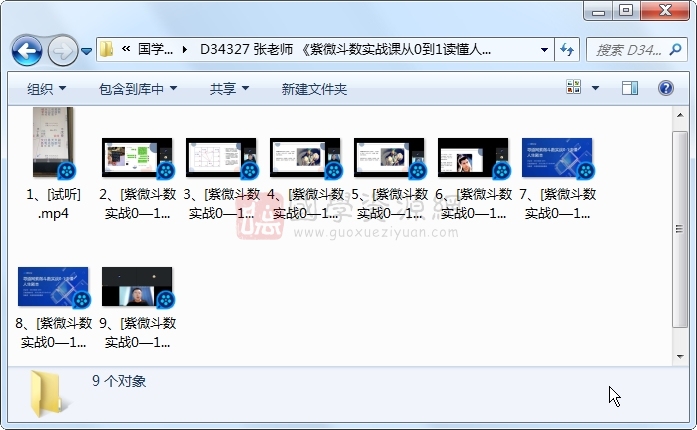Open the 组织 menu
The width and height of the screenshot is (697, 430).
click(46, 89)
